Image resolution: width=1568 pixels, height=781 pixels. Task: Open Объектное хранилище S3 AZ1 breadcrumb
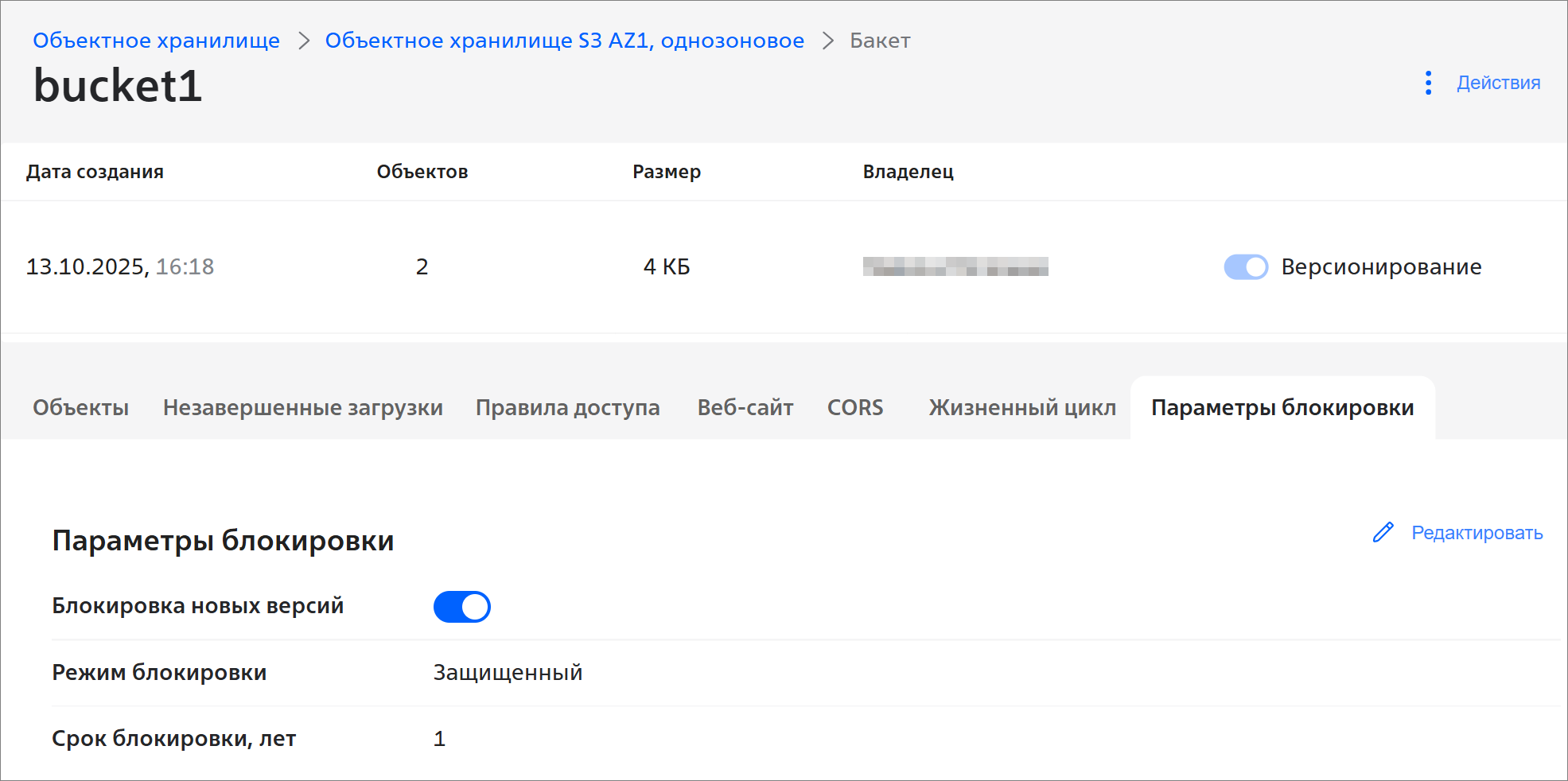tap(564, 41)
